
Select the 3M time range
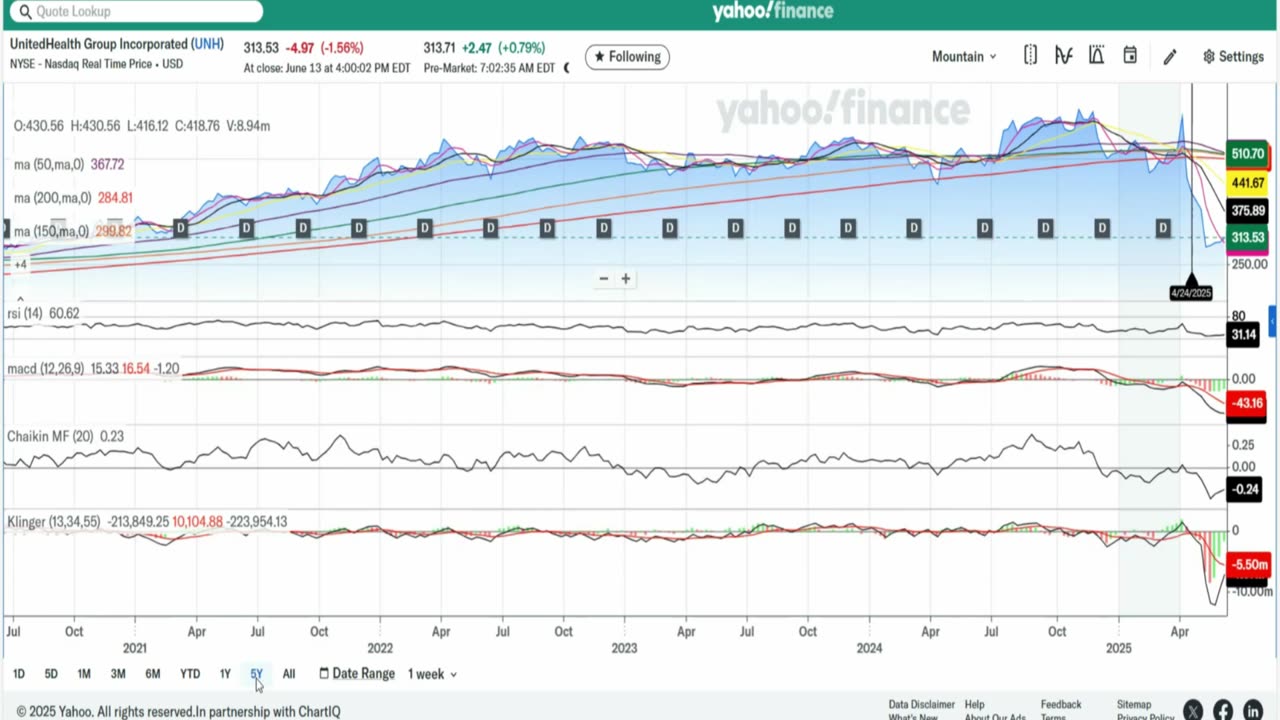pyautogui.click(x=118, y=674)
